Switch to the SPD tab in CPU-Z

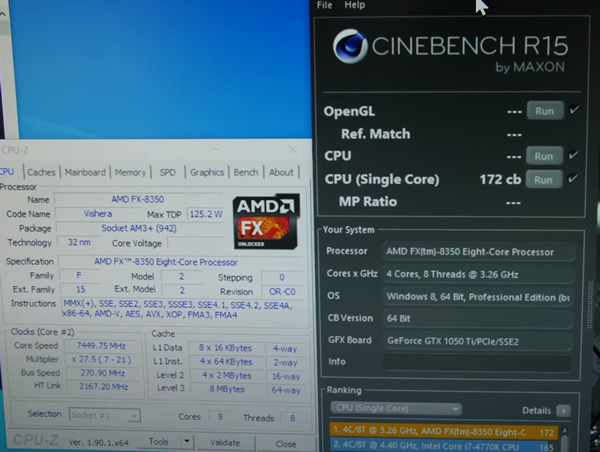(x=168, y=173)
